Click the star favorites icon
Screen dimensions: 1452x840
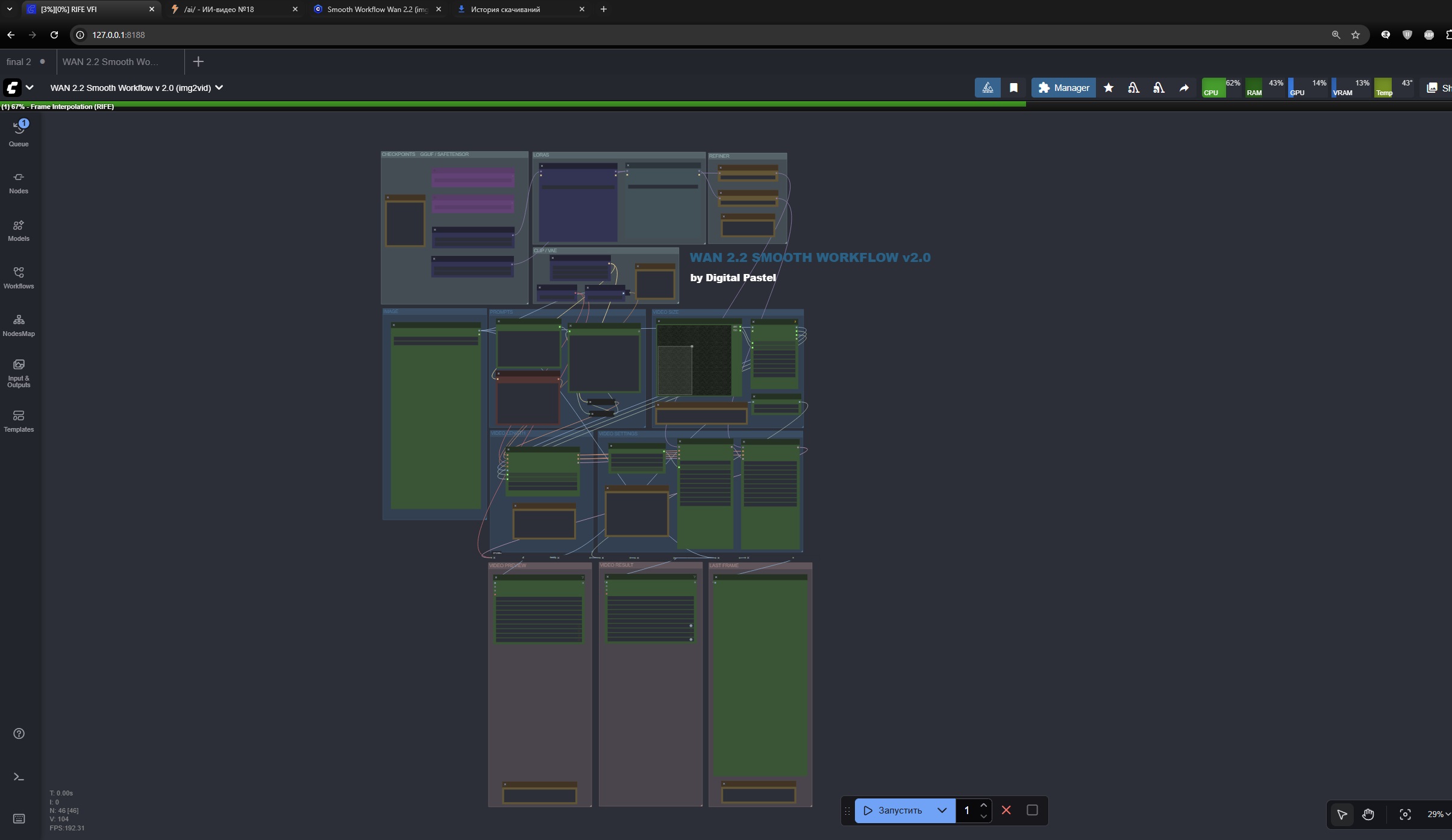click(1108, 88)
